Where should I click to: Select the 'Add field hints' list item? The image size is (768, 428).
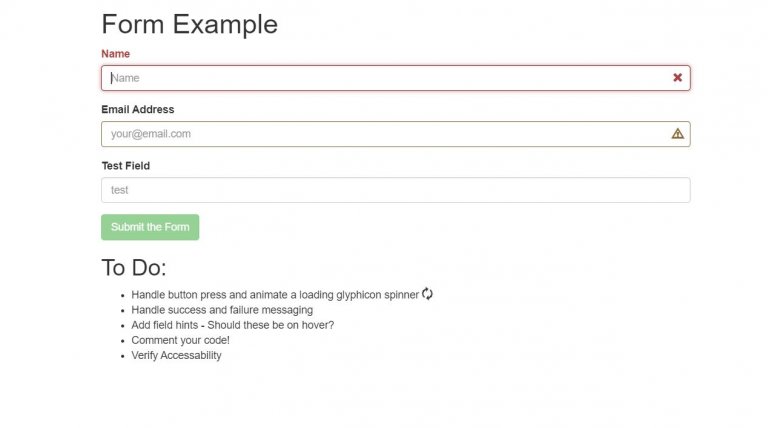(233, 325)
